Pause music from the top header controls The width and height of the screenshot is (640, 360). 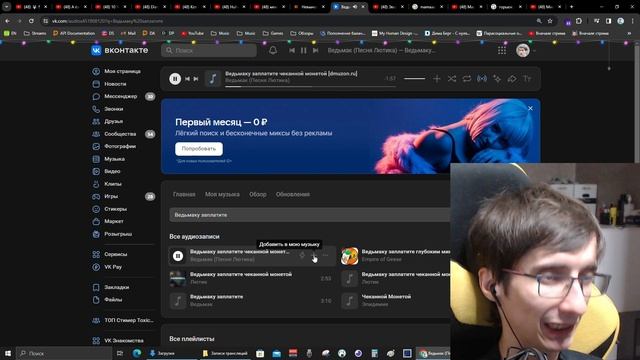click(304, 50)
